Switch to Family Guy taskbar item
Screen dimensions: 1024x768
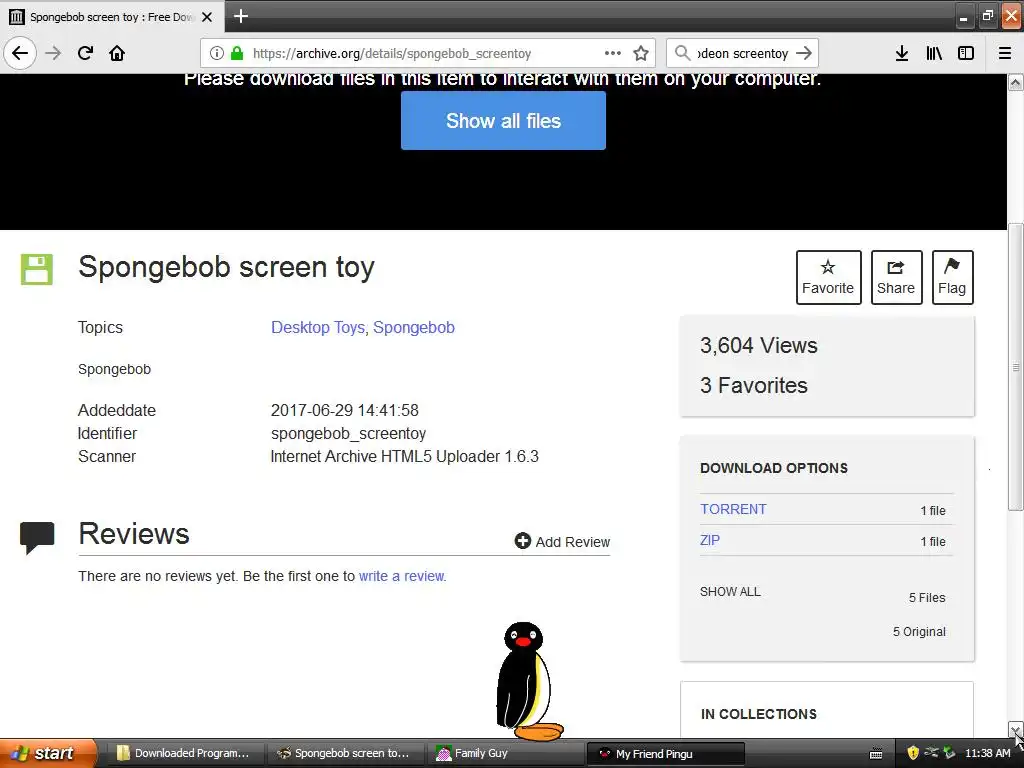[504, 753]
